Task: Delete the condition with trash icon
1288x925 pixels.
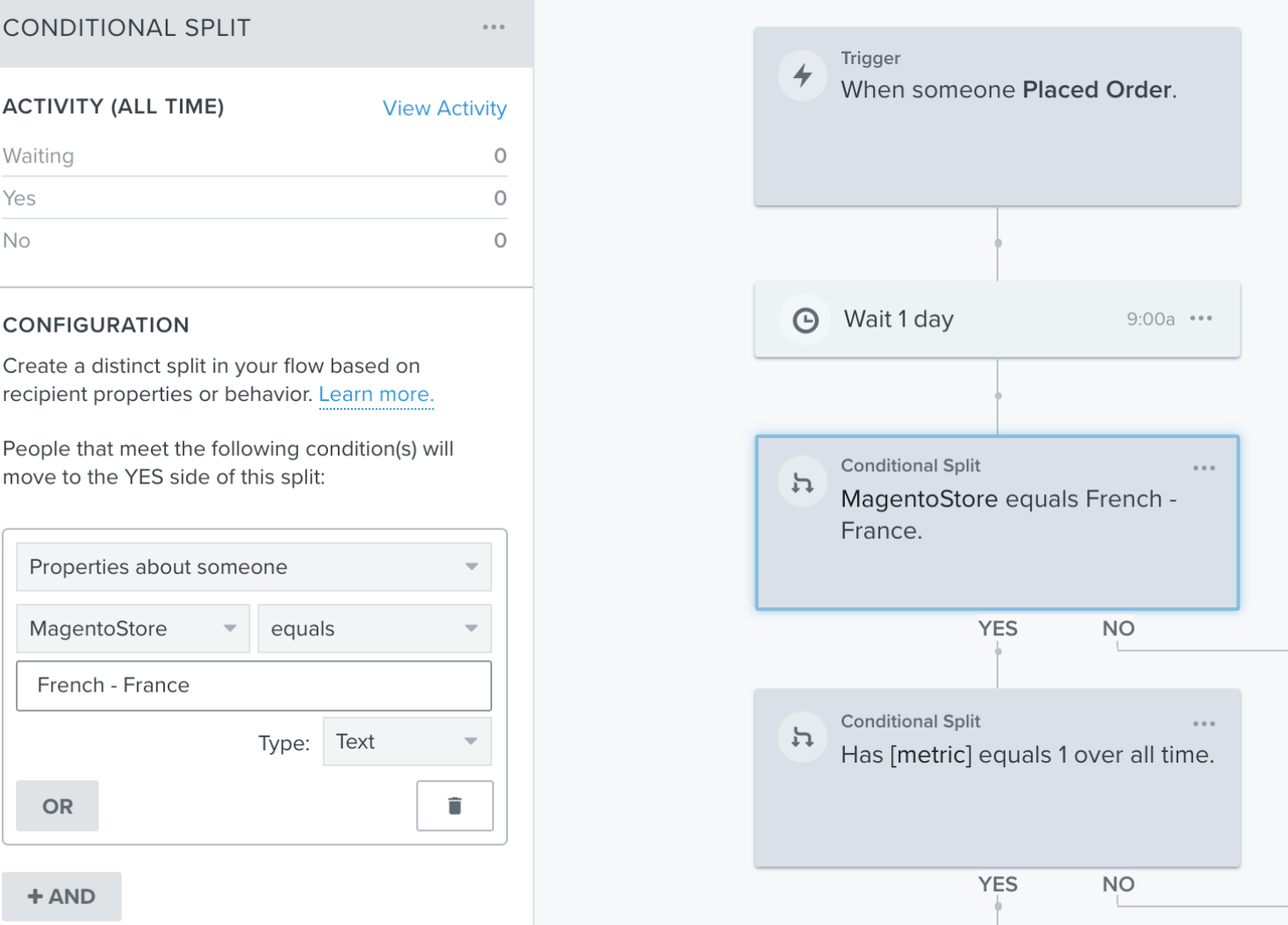Action: [454, 806]
